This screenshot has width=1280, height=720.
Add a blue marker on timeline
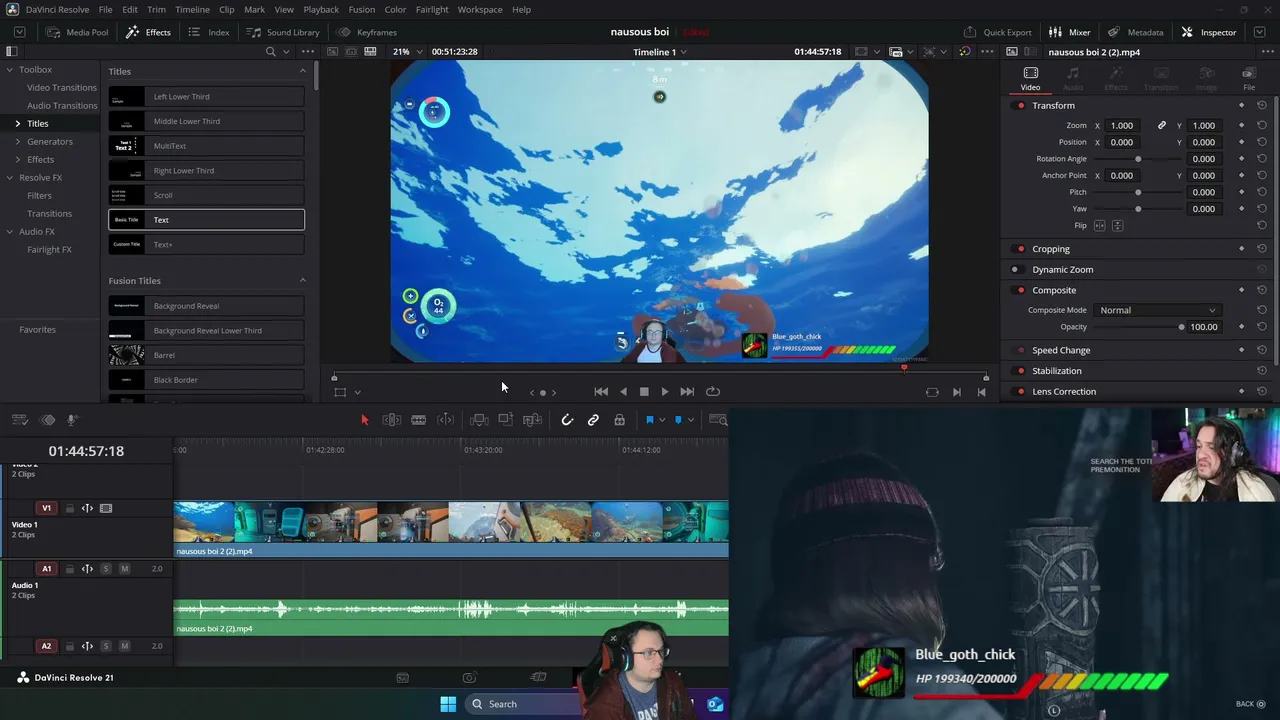678,420
